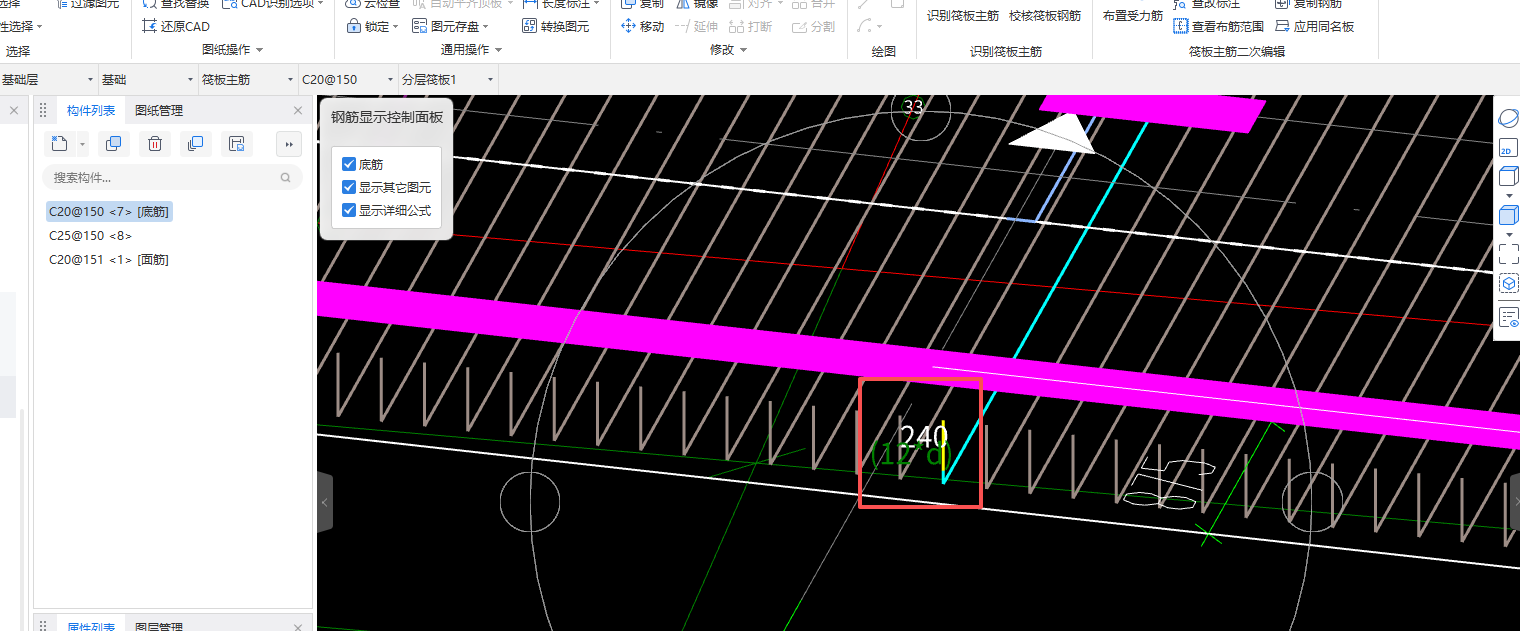Click the display settings list icon

pyautogui.click(x=1508, y=319)
